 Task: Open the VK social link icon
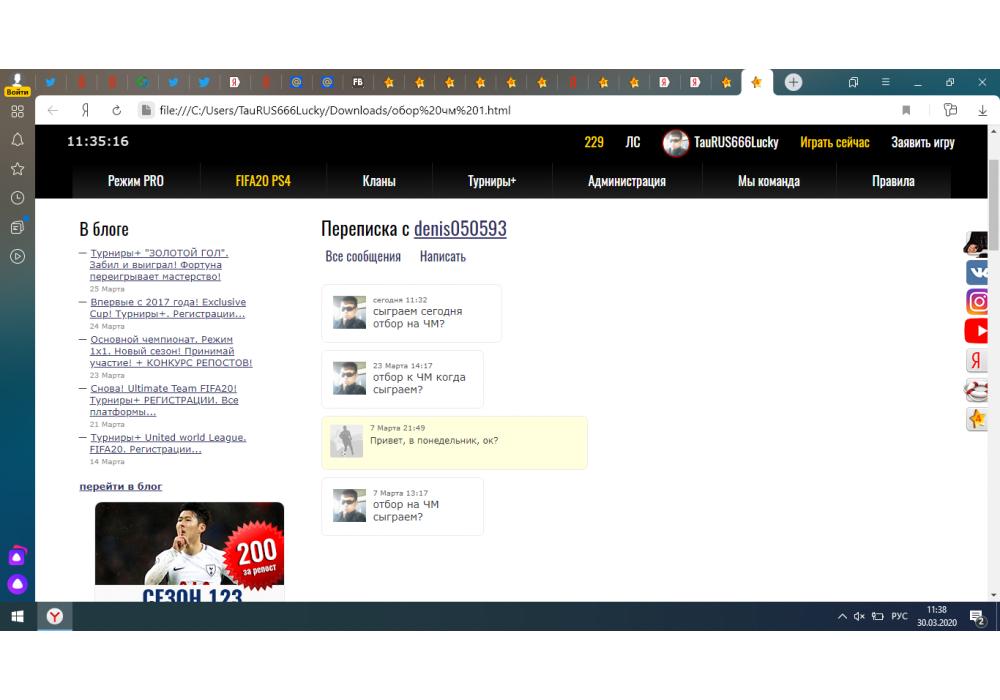pos(977,272)
